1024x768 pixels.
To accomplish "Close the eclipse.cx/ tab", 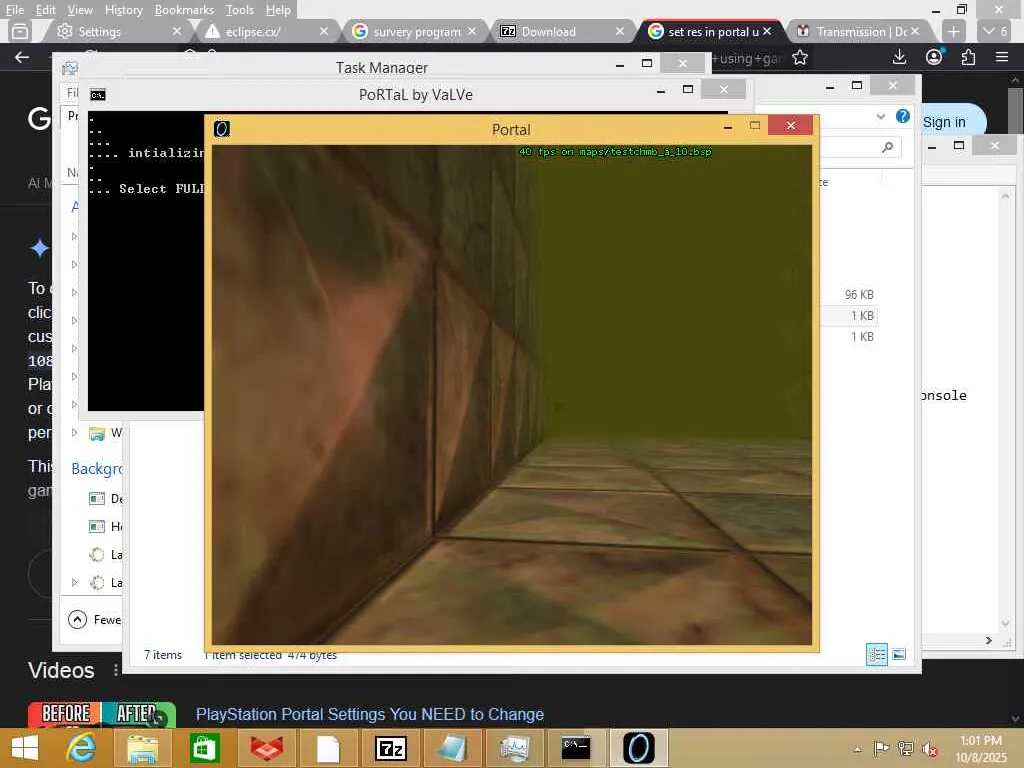I will click(x=323, y=31).
